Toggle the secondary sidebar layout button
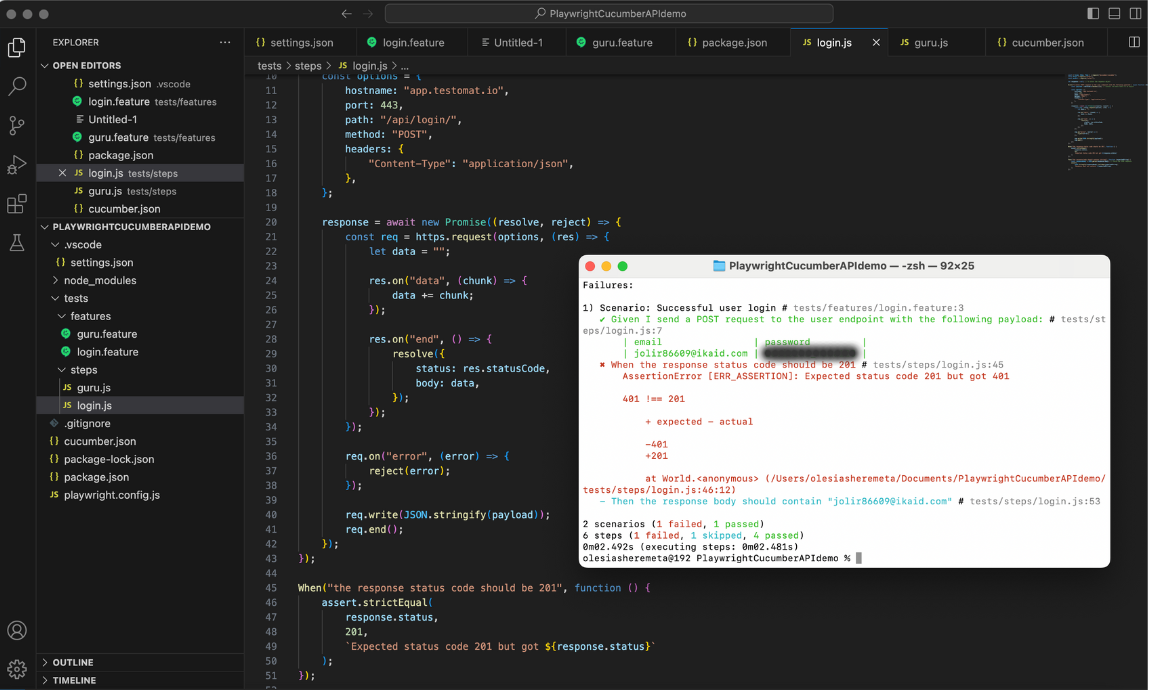1150x690 pixels. pyautogui.click(x=1135, y=14)
